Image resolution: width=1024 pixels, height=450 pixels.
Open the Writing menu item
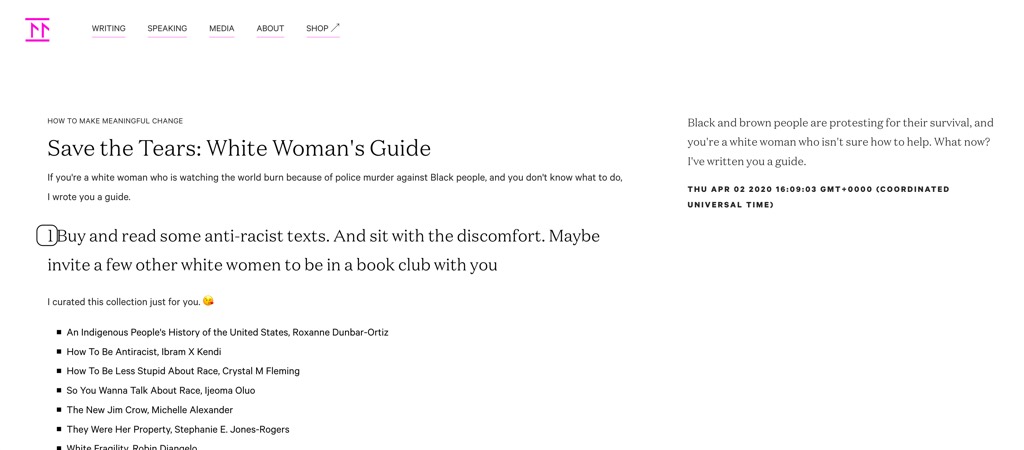pyautogui.click(x=108, y=29)
